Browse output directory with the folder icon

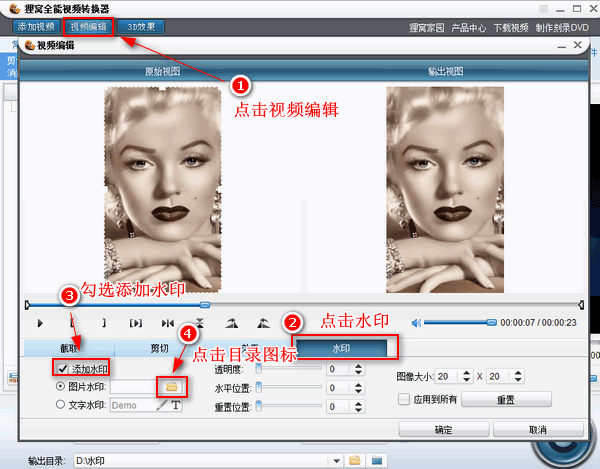(355, 460)
